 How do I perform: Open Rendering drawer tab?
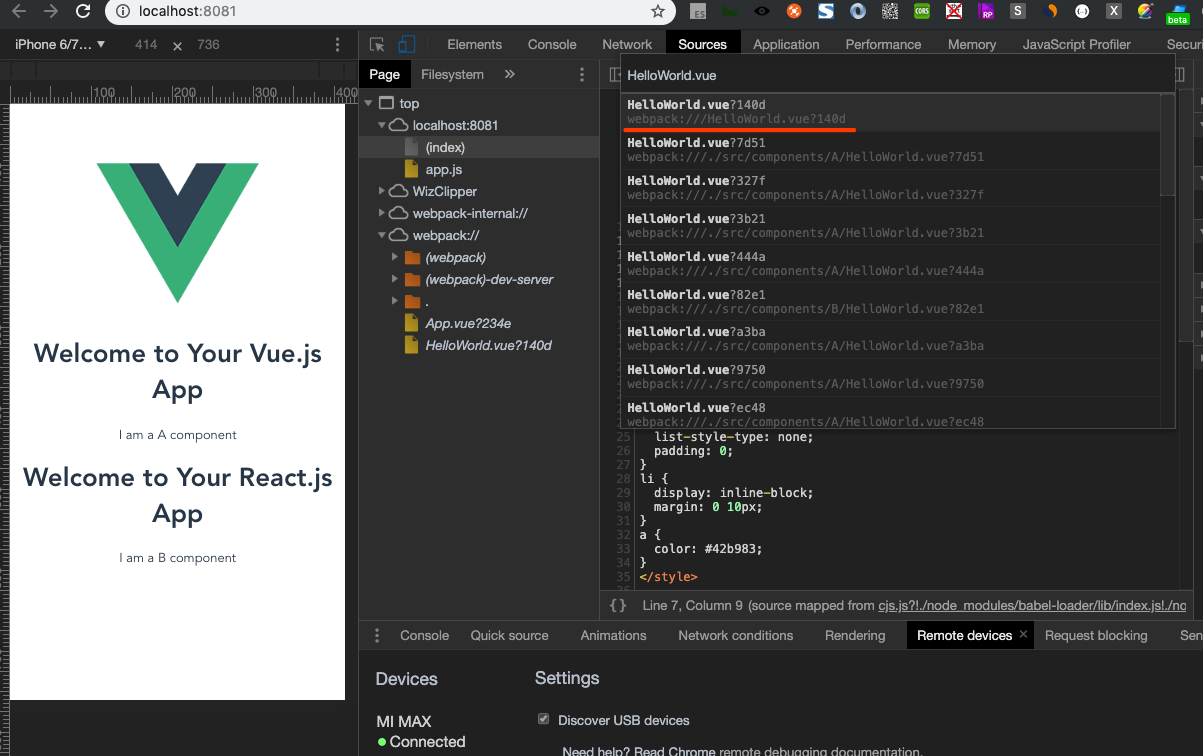point(855,636)
